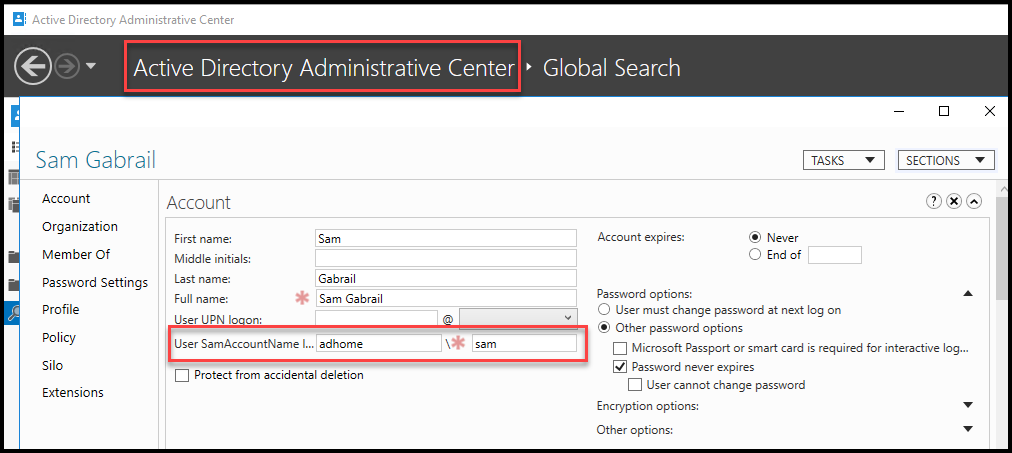1012x453 pixels.
Task: Click the back navigation arrow
Action: point(33,66)
